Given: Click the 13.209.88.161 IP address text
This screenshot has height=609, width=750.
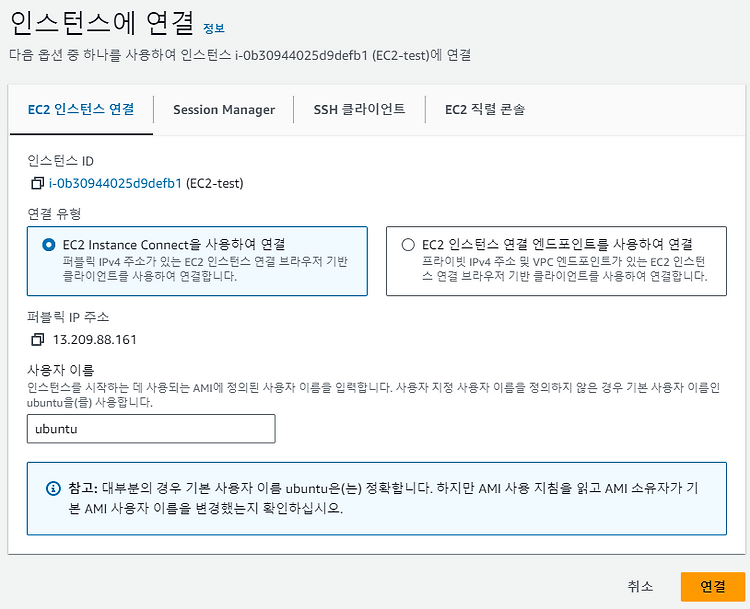Looking at the screenshot, I should 95,340.
